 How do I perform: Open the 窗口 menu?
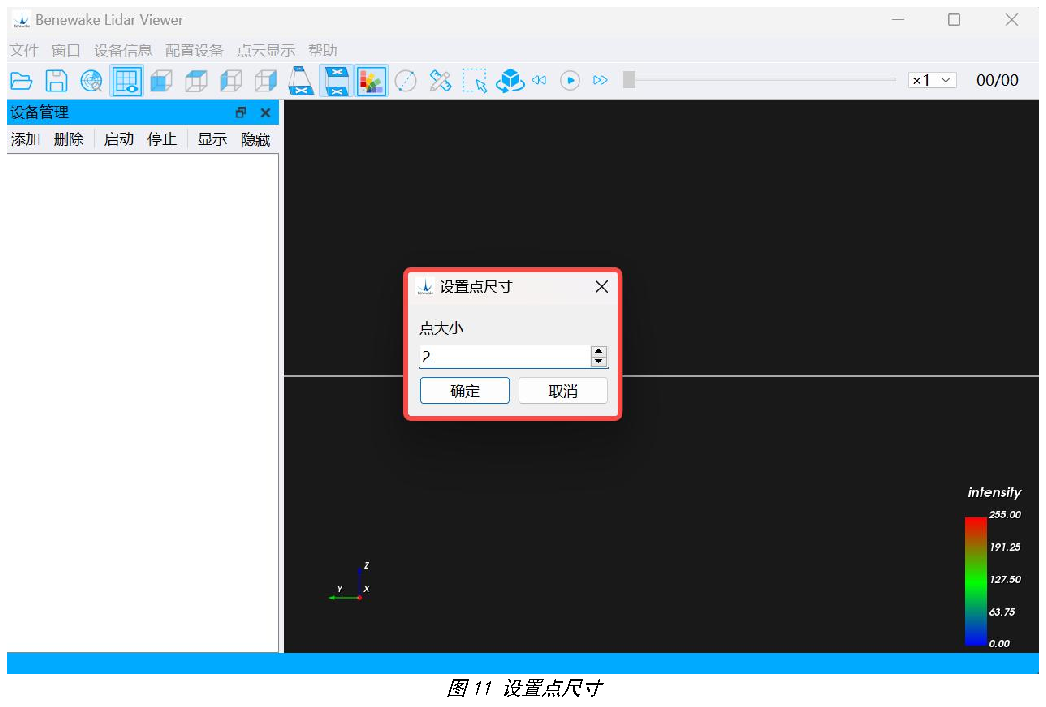(65, 51)
